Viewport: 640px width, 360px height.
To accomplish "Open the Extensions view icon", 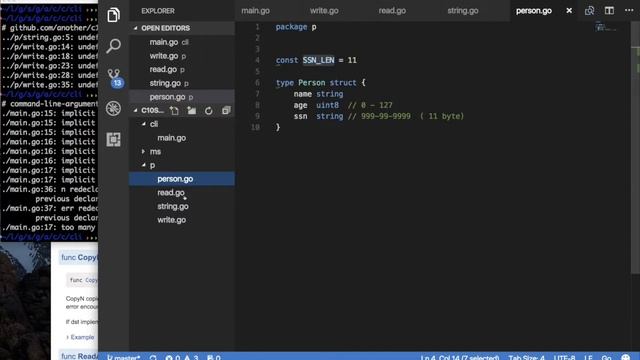I will pyautogui.click(x=113, y=140).
